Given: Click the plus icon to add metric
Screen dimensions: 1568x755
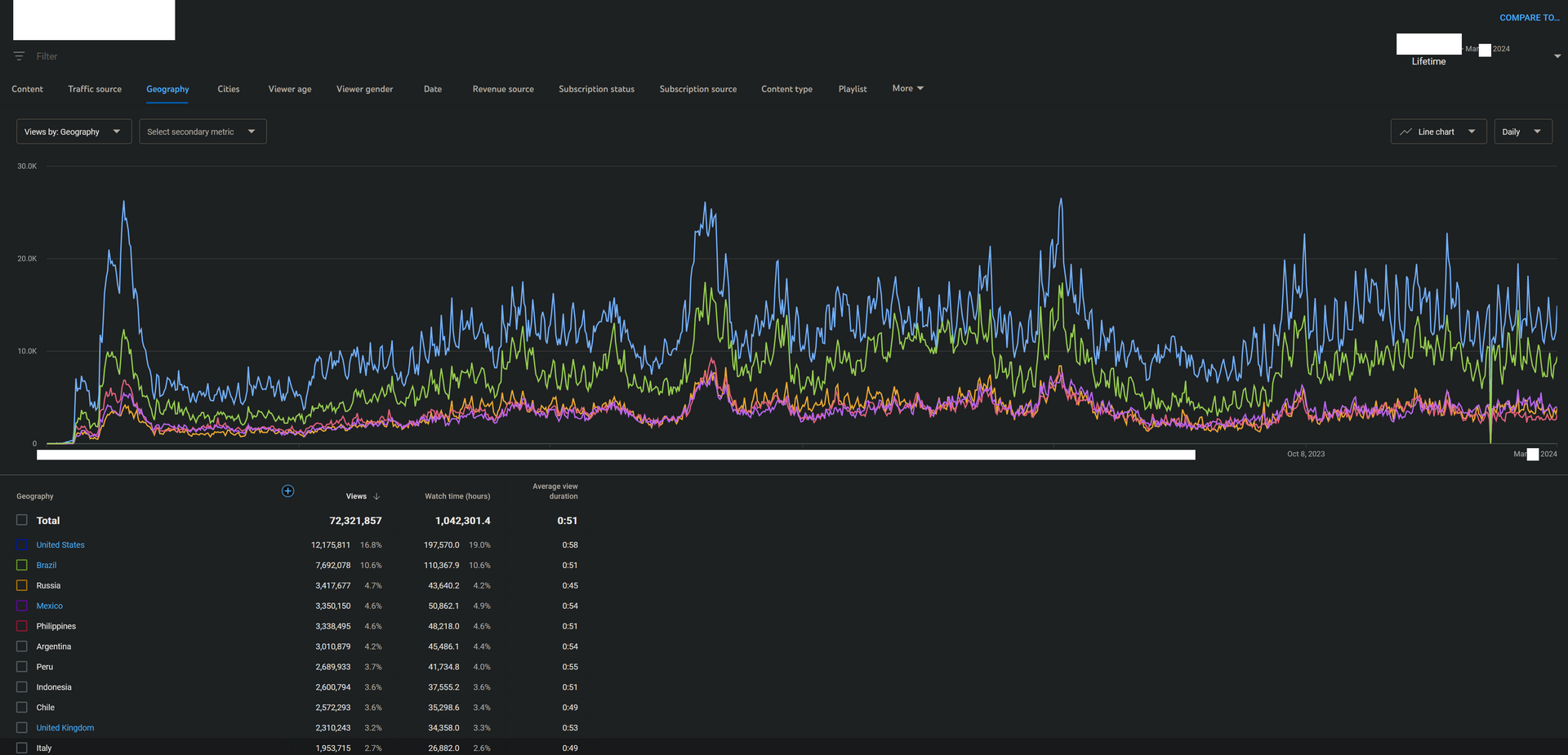Looking at the screenshot, I should coord(287,491).
